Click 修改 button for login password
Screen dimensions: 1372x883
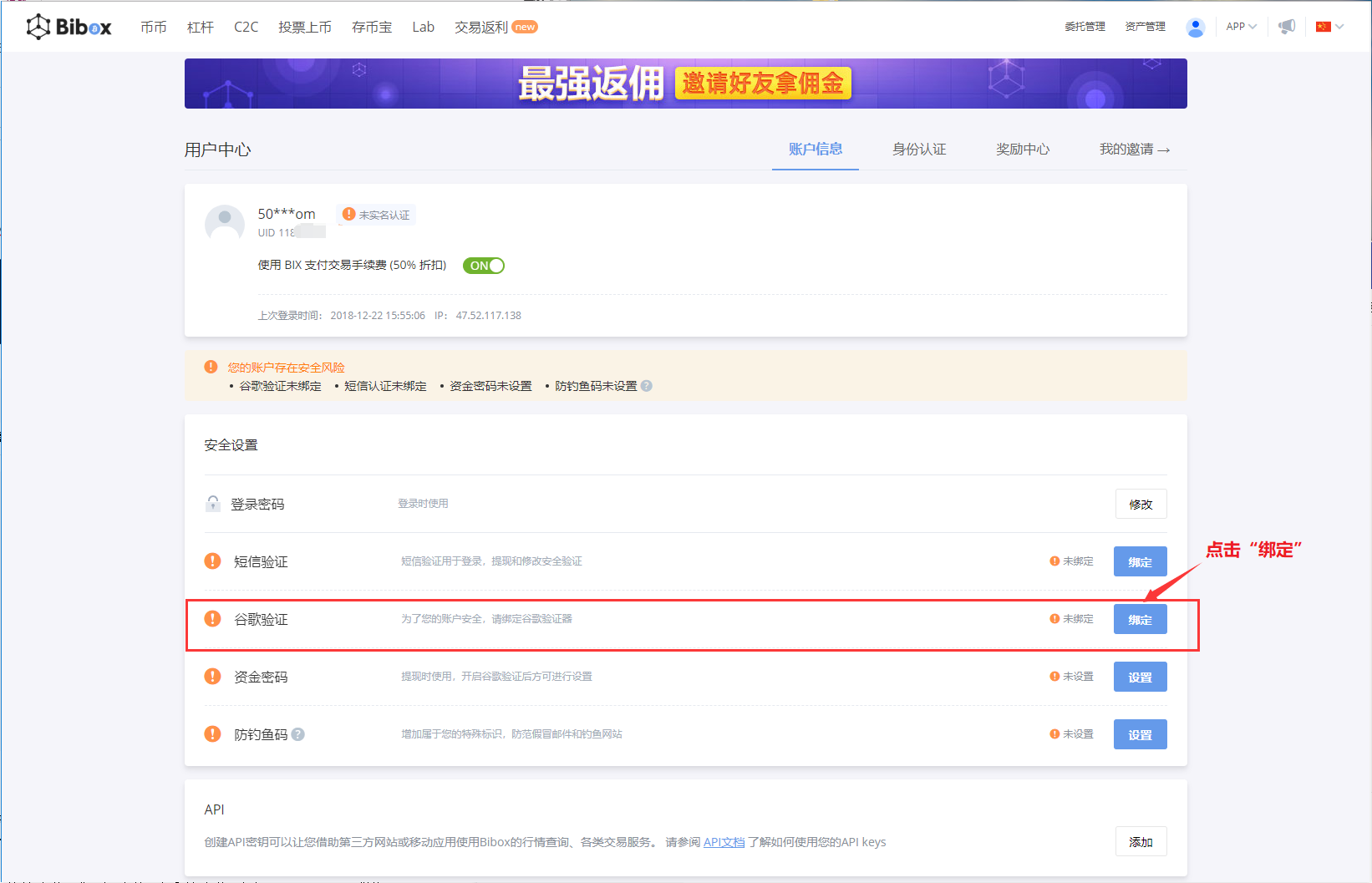click(x=1141, y=504)
